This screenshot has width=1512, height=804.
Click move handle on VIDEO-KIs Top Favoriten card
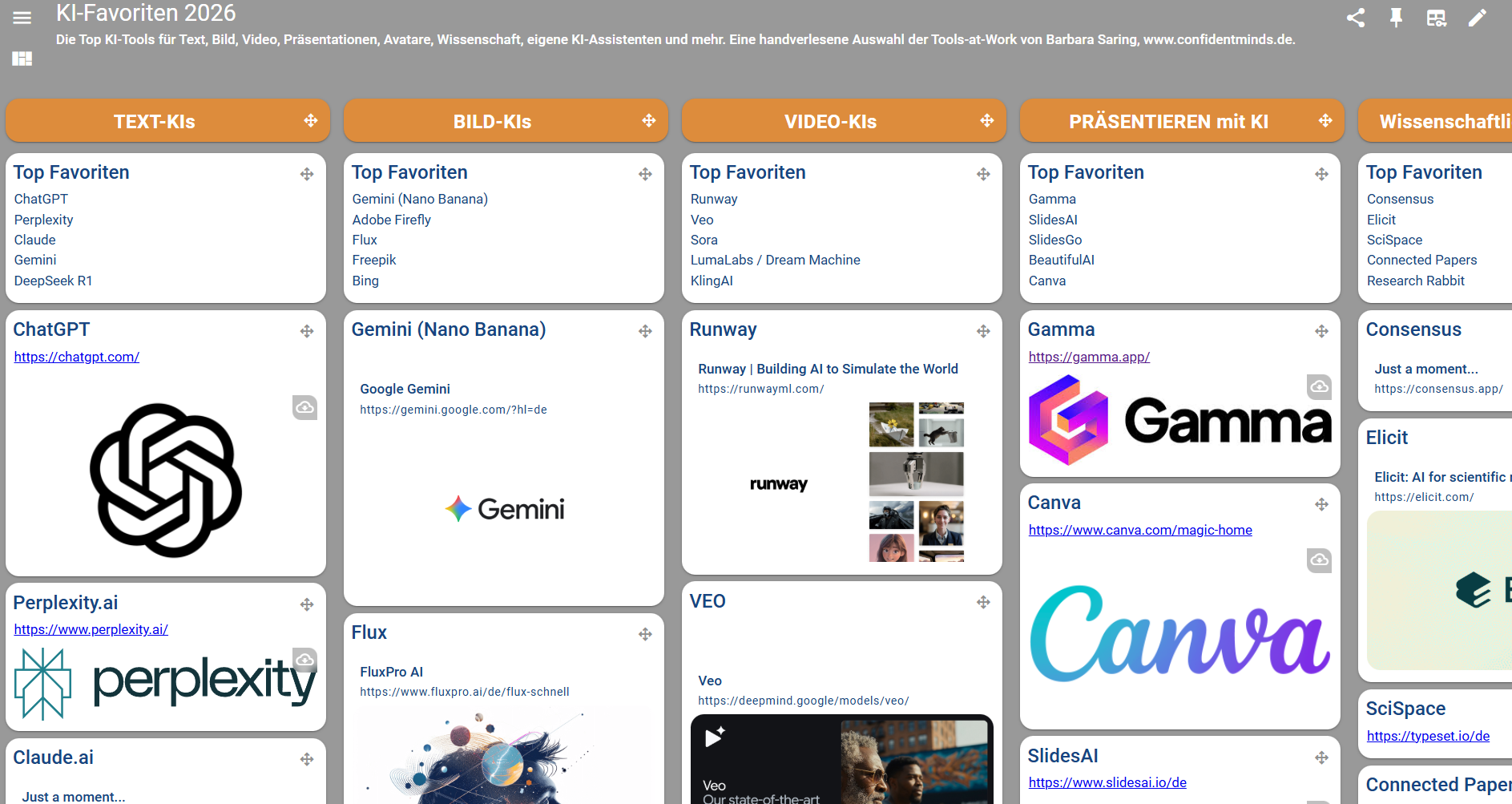pos(983,174)
